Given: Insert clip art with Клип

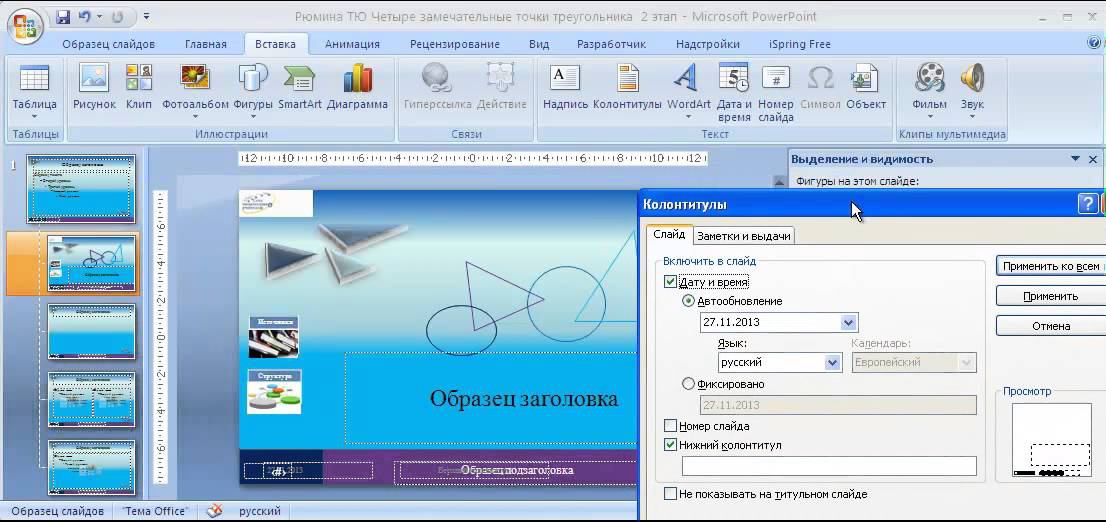Looking at the screenshot, I should 139,87.
